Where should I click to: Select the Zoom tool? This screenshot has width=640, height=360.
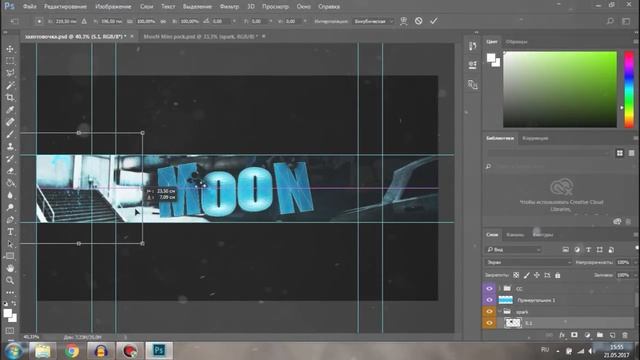[x=10, y=280]
